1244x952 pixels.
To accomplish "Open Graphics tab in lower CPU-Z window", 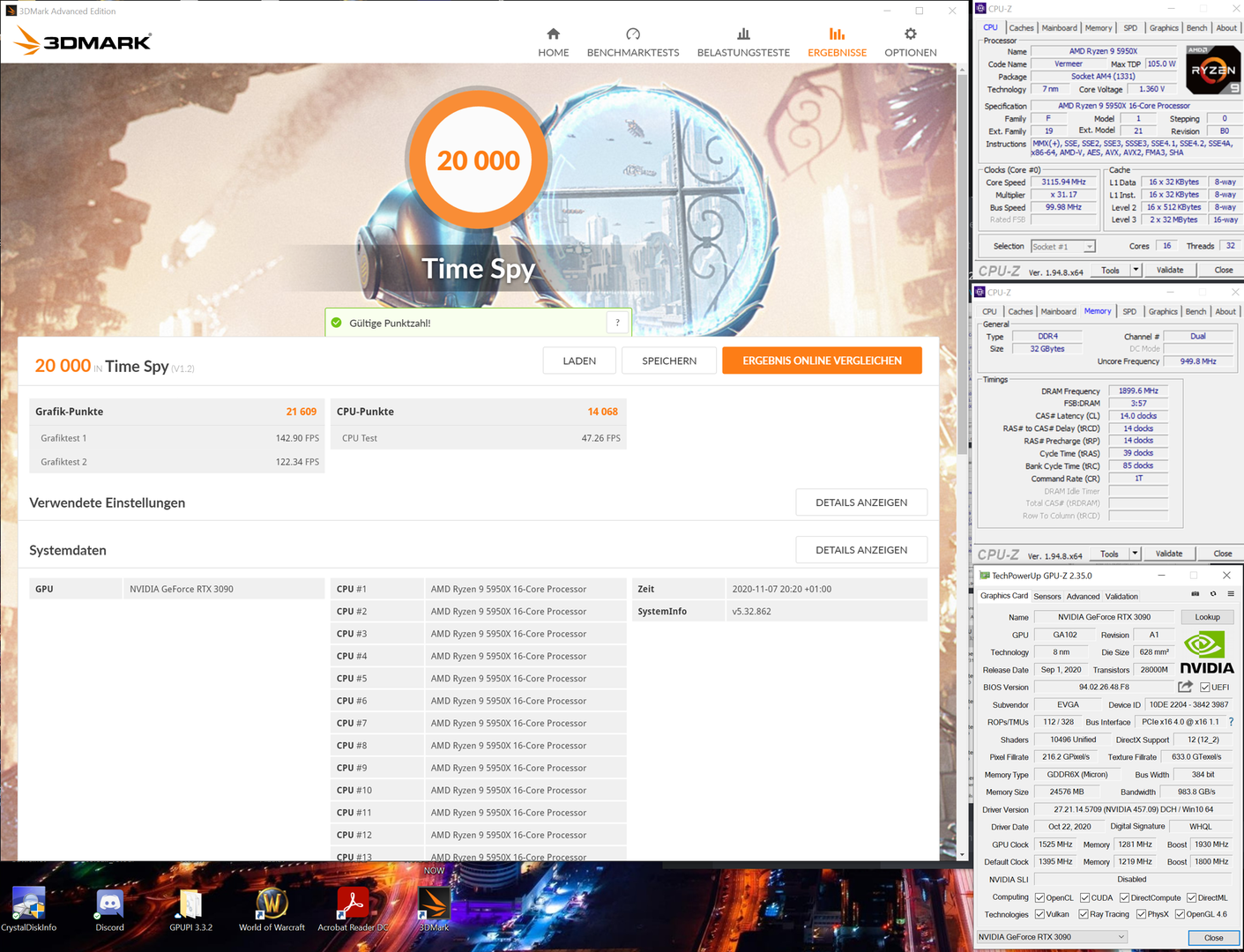I will (1163, 311).
